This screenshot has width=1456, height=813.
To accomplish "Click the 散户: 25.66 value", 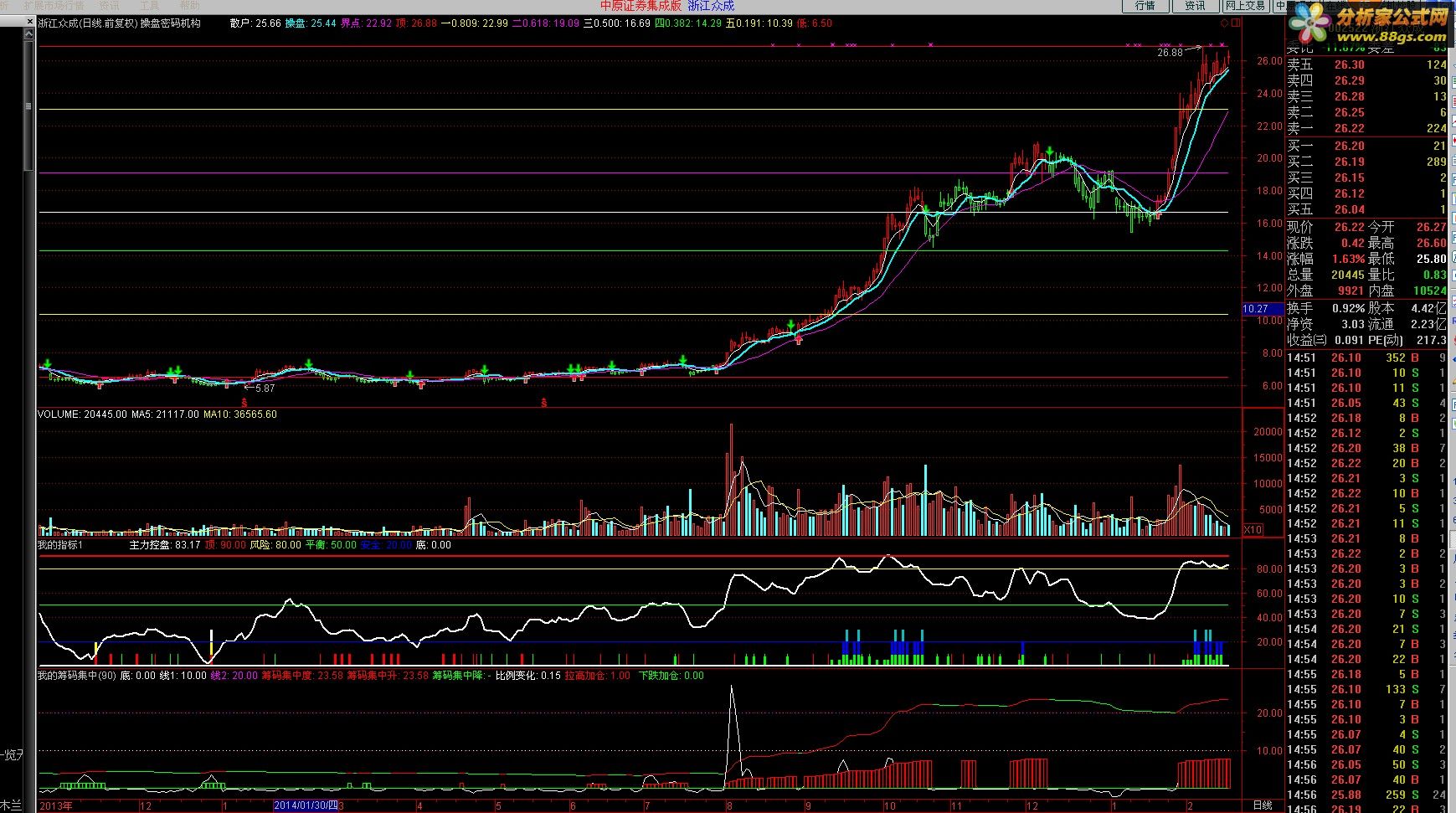I will click(x=255, y=23).
